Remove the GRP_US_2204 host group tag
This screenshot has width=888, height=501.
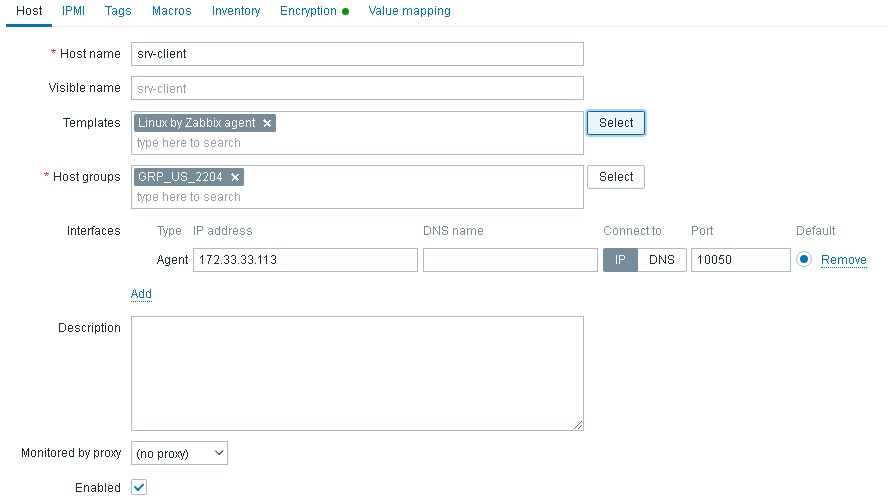click(235, 177)
